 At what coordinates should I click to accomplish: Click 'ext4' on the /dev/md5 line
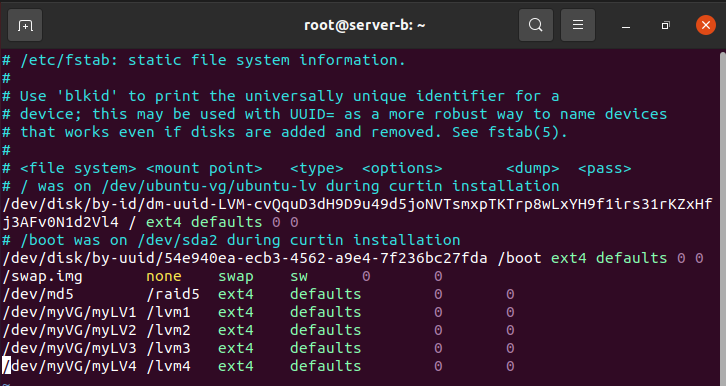click(236, 294)
